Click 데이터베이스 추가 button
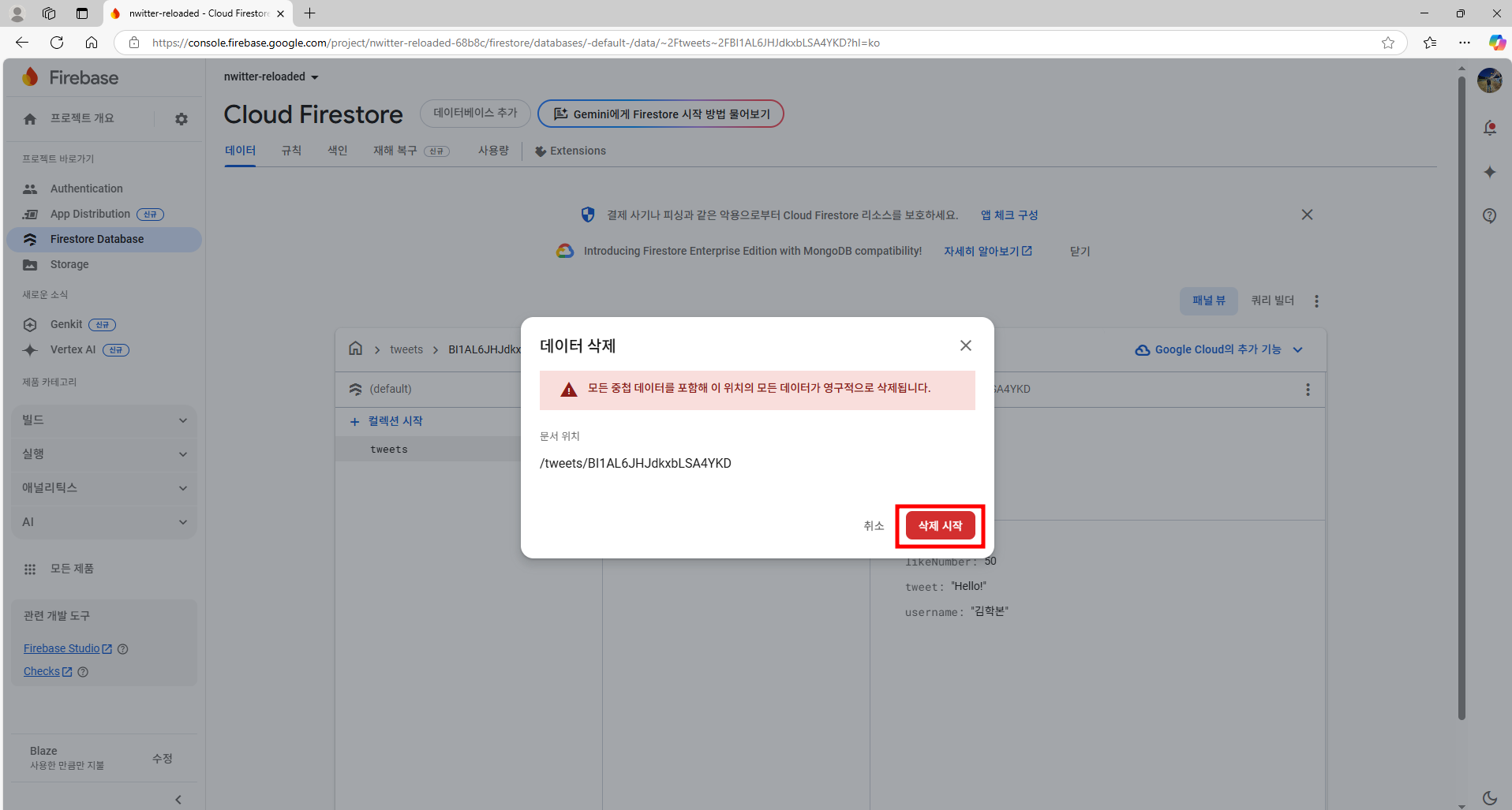This screenshot has height=810, width=1512. point(475,114)
